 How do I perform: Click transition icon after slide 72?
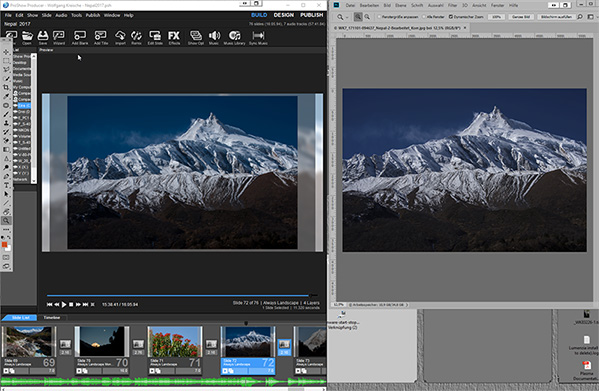(284, 344)
